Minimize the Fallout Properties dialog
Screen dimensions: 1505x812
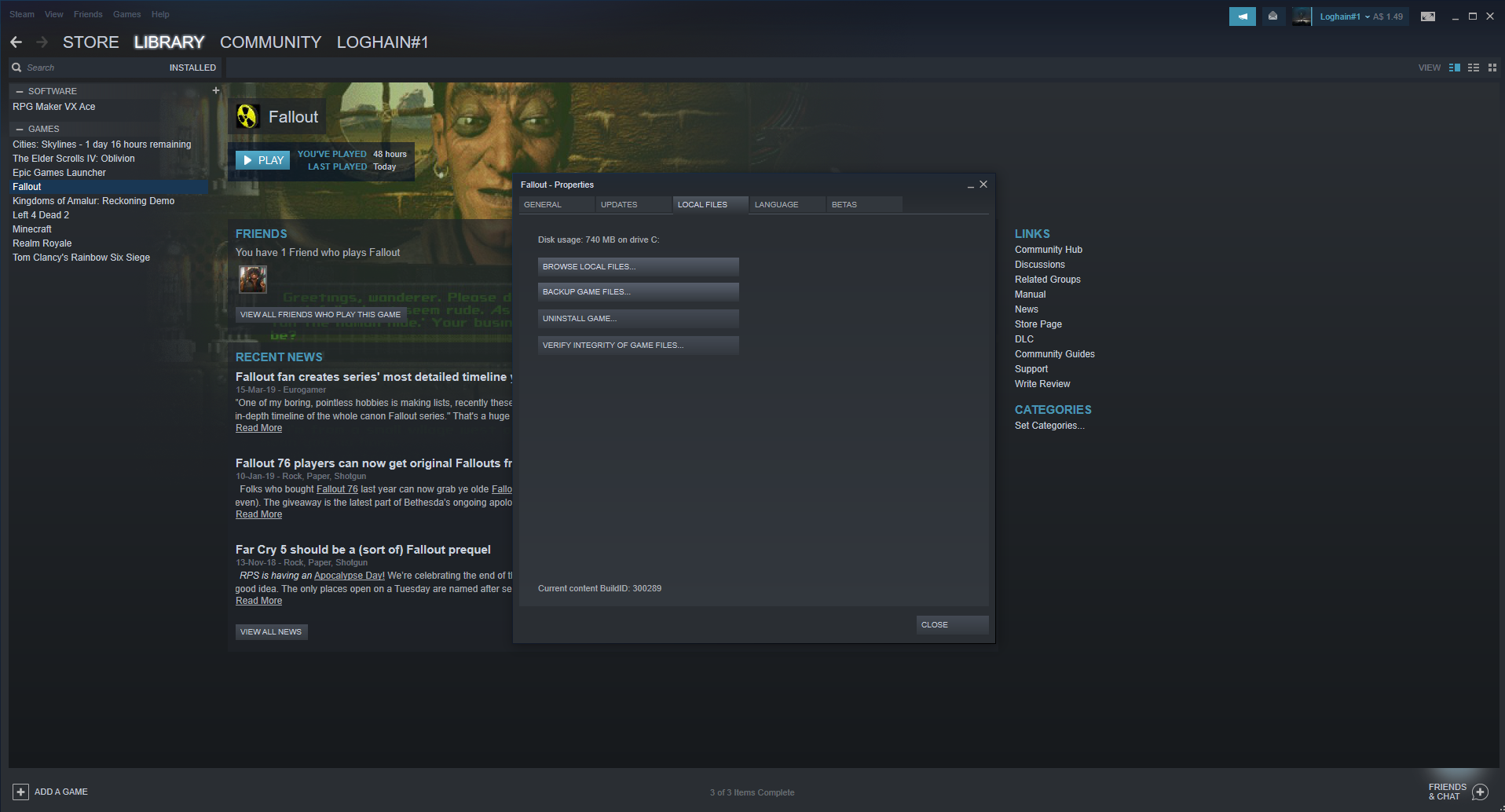click(x=971, y=185)
